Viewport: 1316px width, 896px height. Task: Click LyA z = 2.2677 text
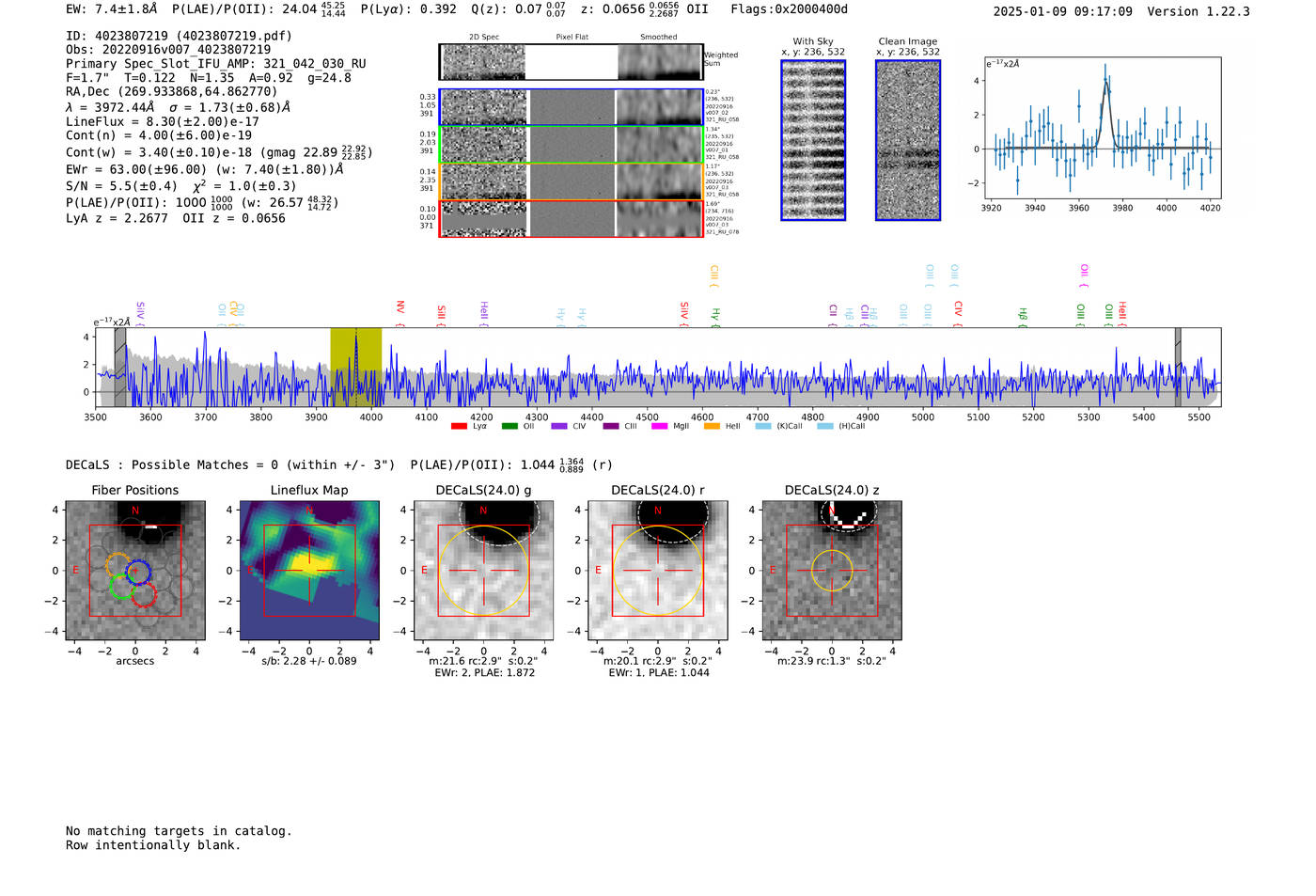(x=117, y=218)
